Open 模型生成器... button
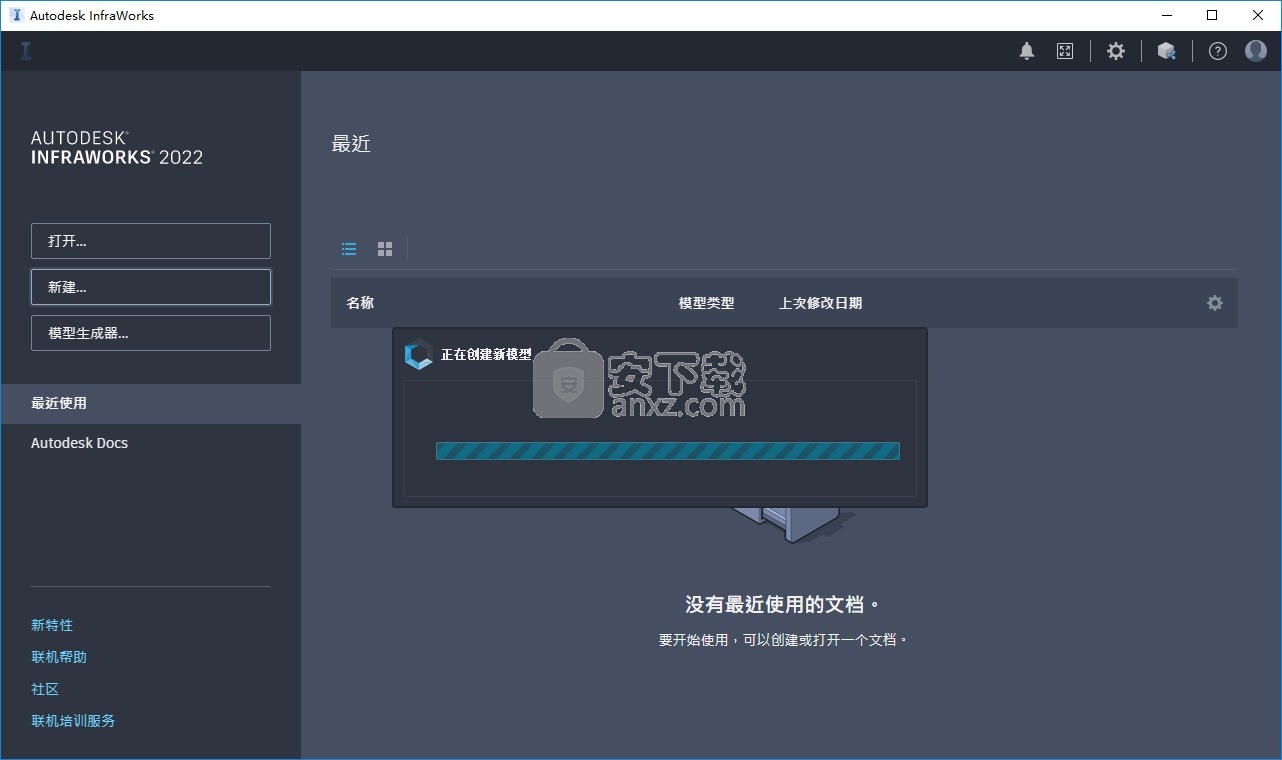This screenshot has height=760, width=1282. tap(151, 333)
